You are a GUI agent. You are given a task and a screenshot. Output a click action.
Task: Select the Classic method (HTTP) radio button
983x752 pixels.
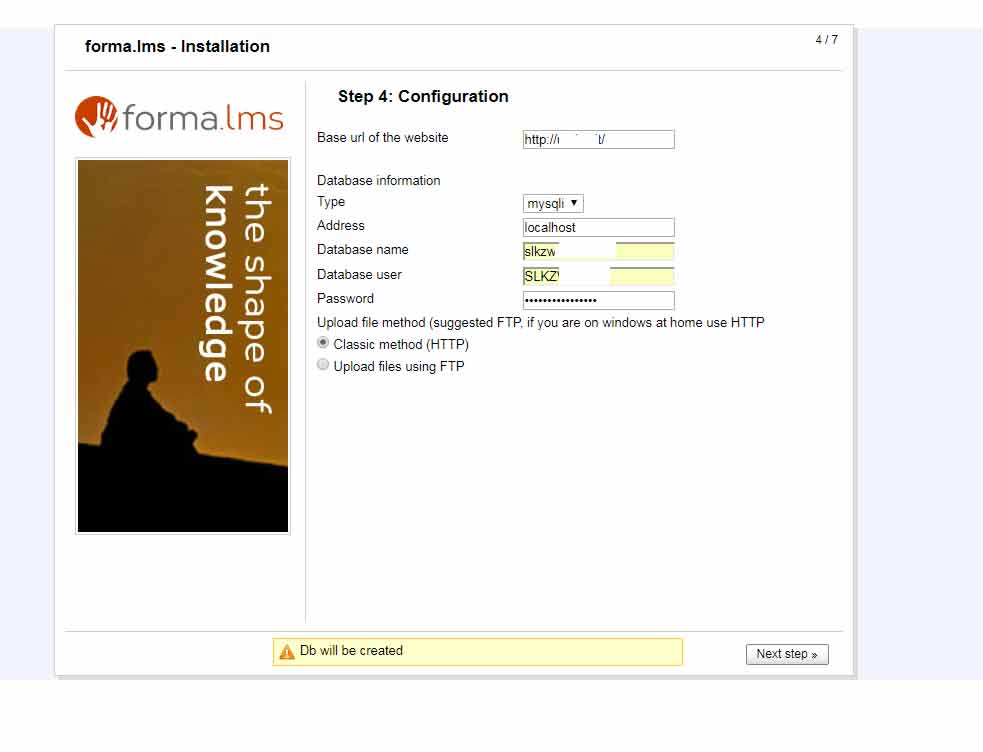coord(323,343)
